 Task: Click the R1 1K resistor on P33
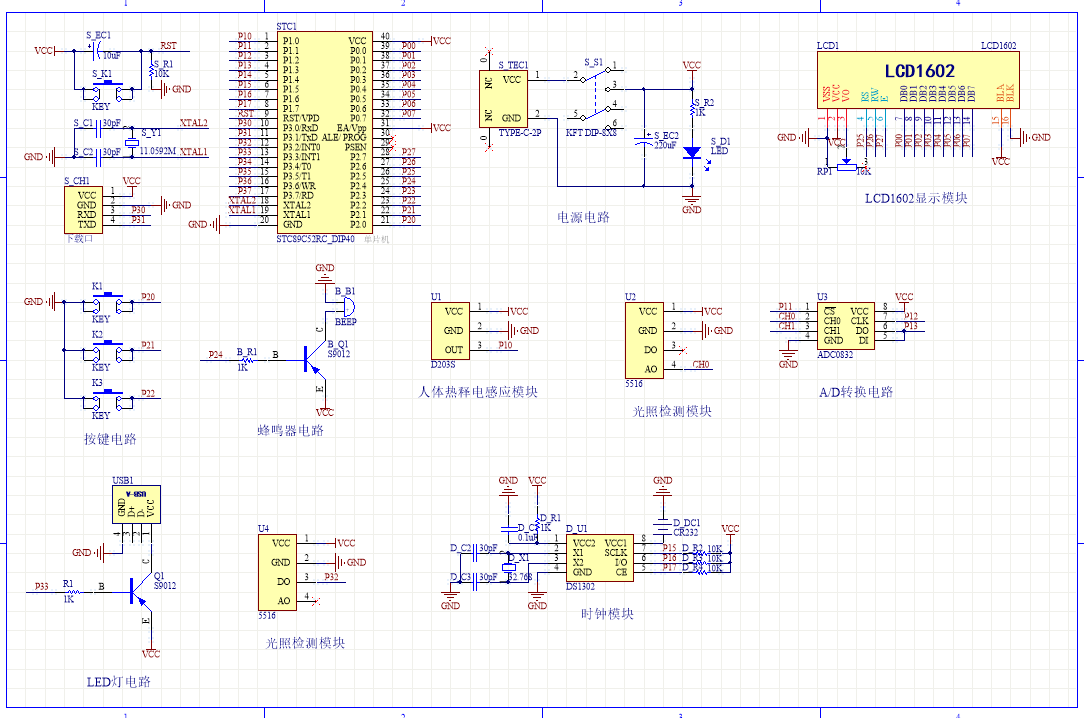(72, 592)
